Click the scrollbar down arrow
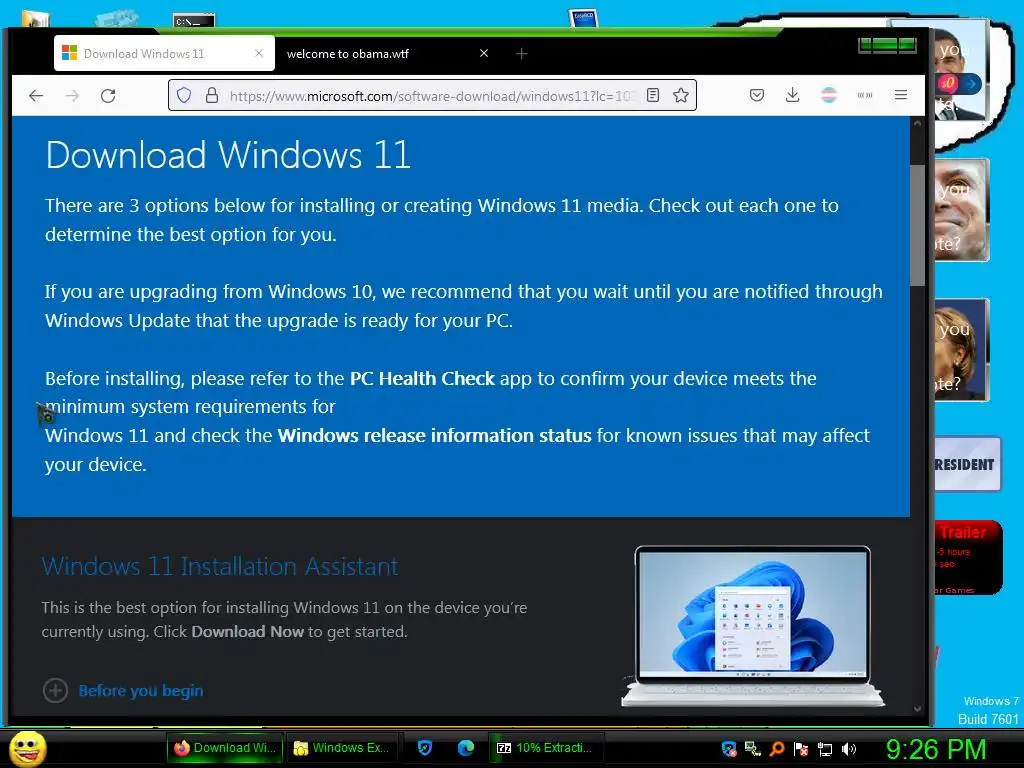1024x768 pixels. point(918,709)
